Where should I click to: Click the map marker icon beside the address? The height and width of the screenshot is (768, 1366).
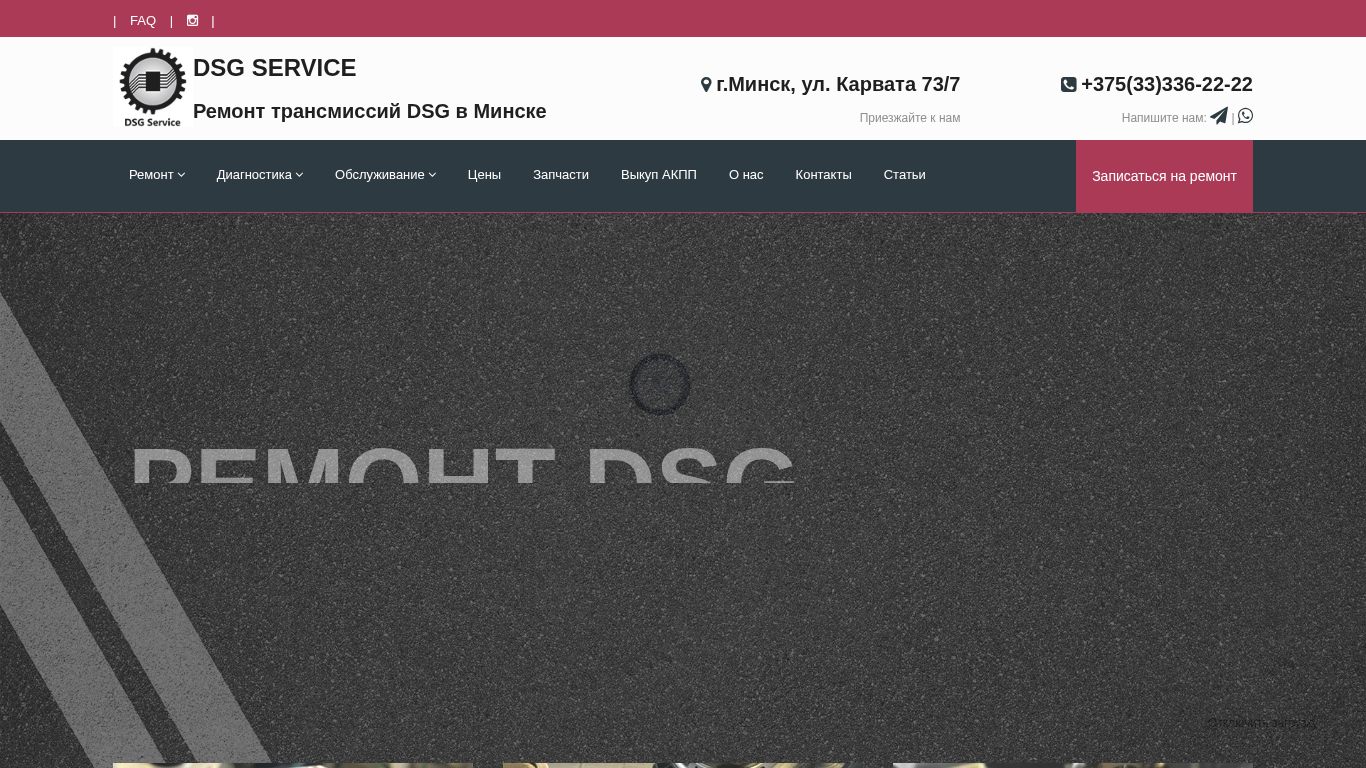[x=706, y=85]
